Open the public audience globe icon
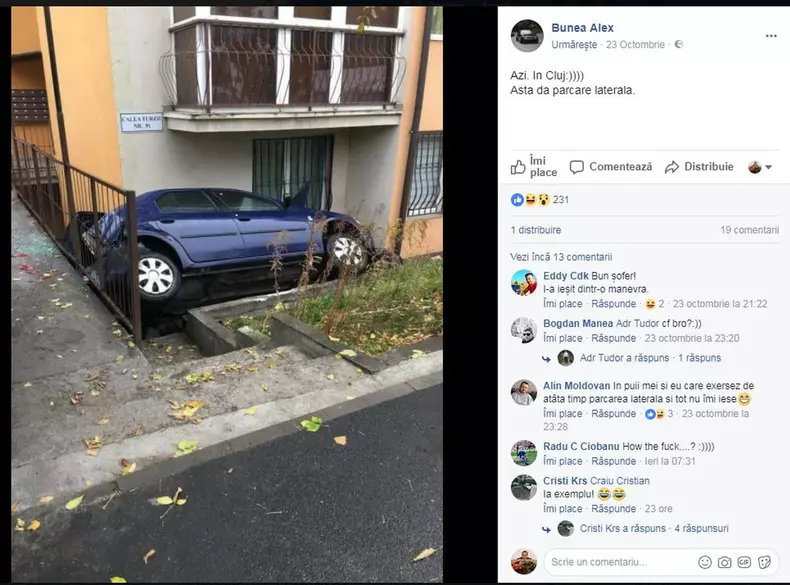 [679, 44]
